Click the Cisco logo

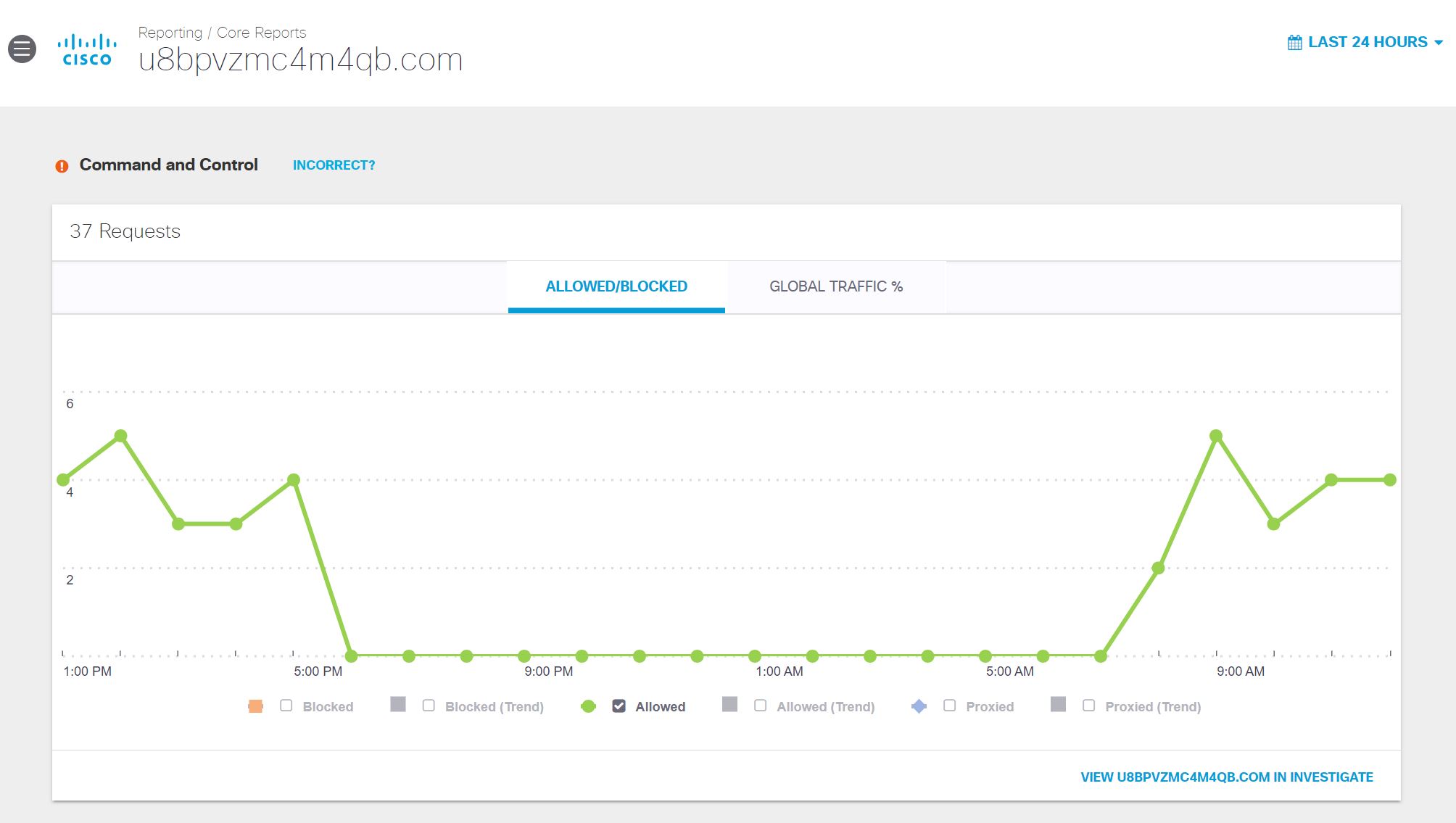[87, 50]
